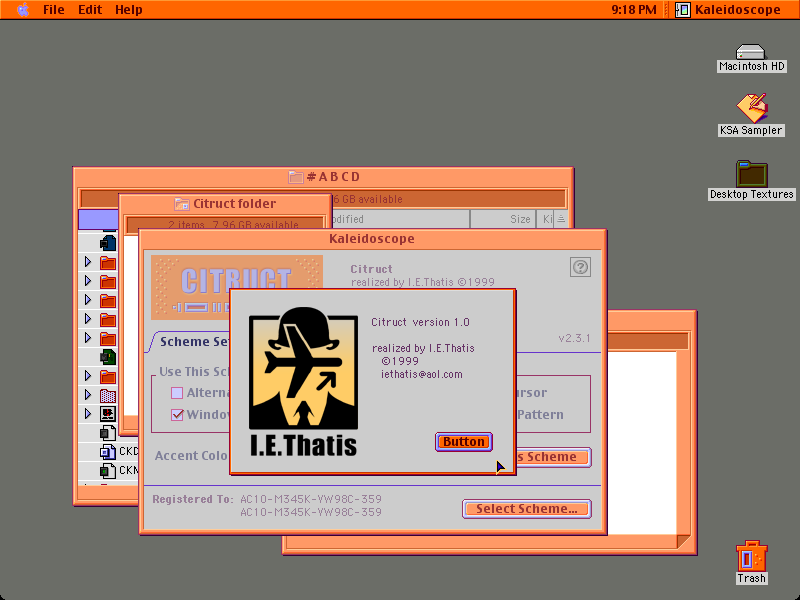Screen dimensions: 800x600
Task: Click the Select Scheme... button
Action: [x=527, y=509]
